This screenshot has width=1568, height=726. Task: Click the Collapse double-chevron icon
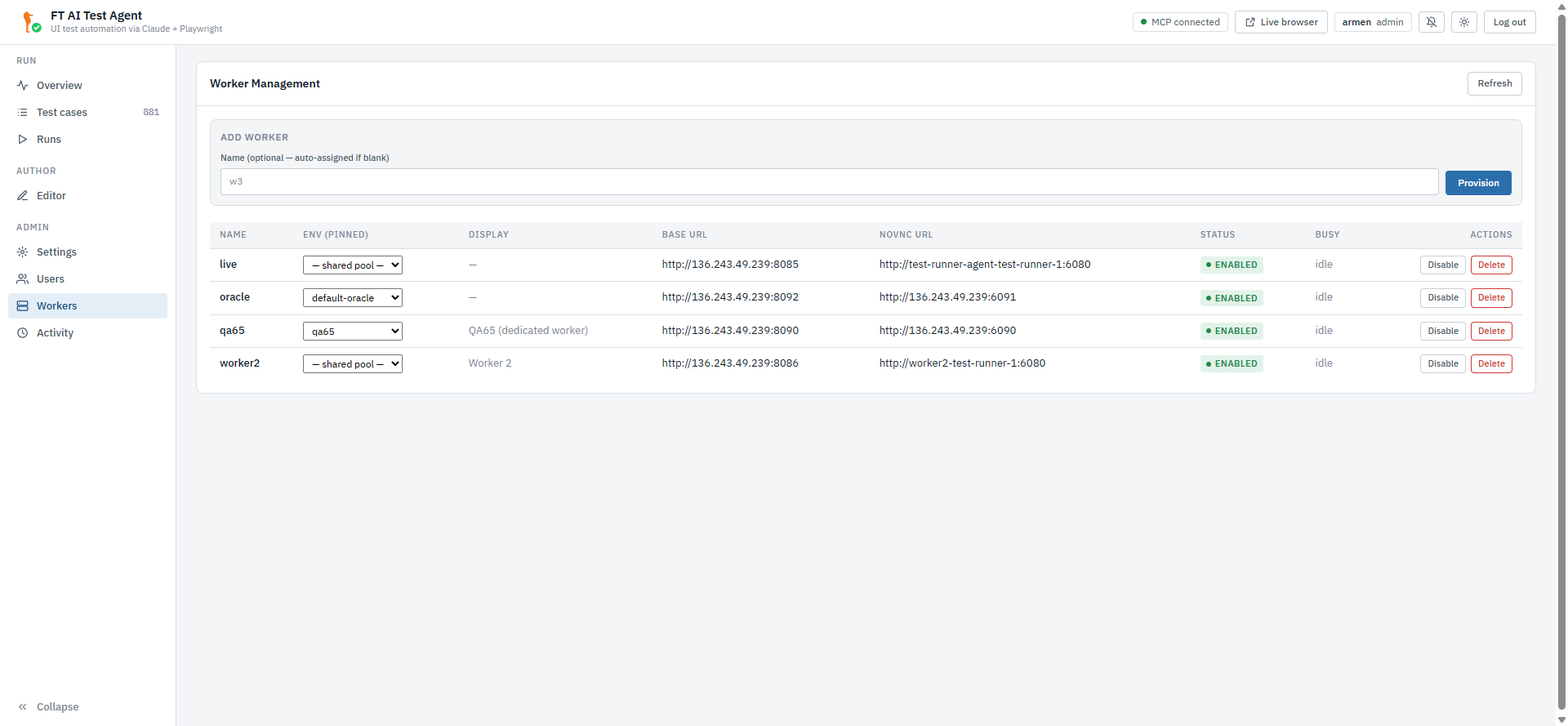point(23,707)
